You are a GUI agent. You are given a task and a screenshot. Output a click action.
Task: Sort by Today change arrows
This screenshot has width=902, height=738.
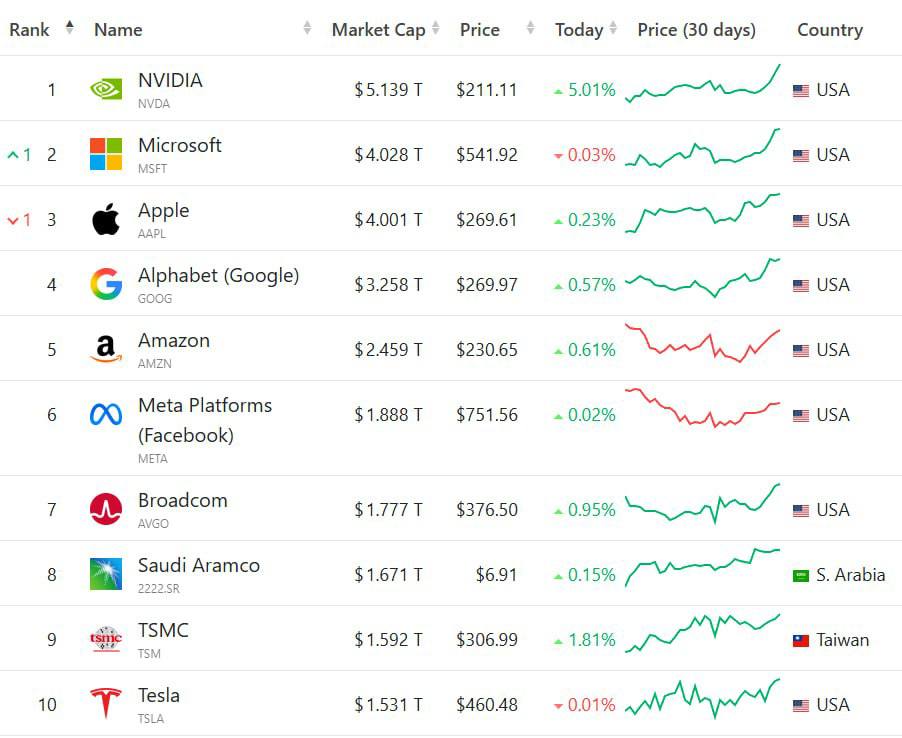613,30
